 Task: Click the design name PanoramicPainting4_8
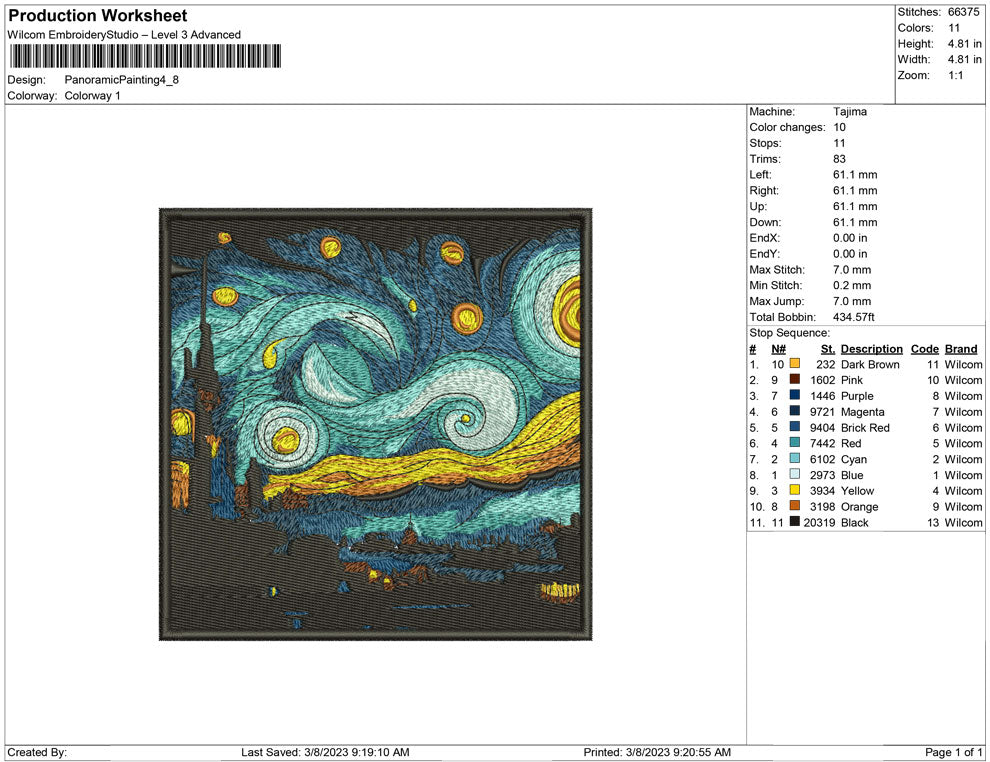pyautogui.click(x=122, y=80)
